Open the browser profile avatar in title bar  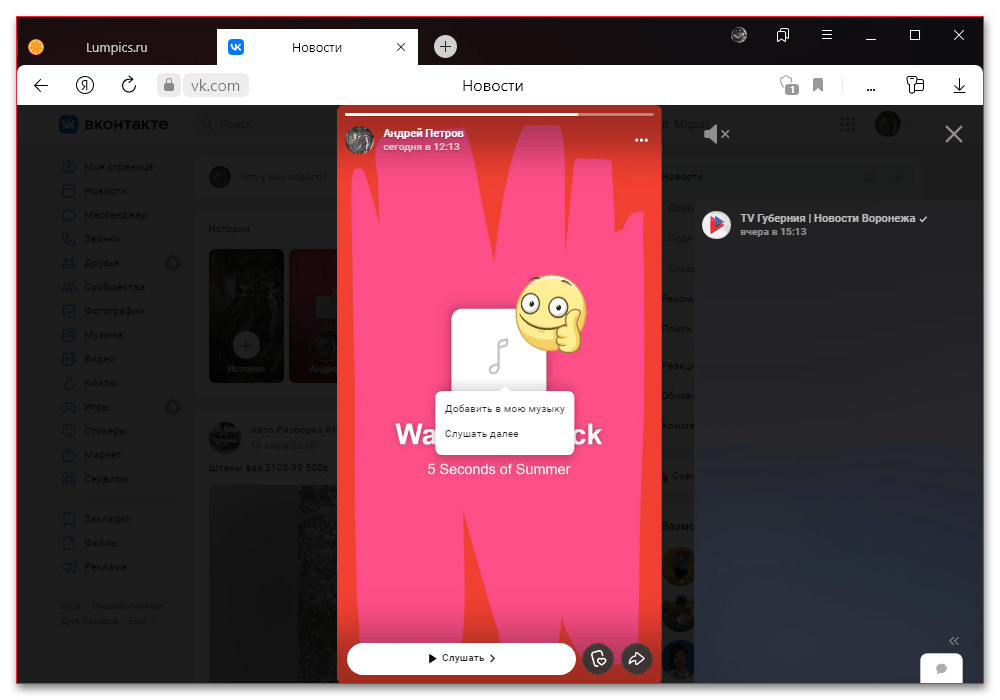point(739,35)
